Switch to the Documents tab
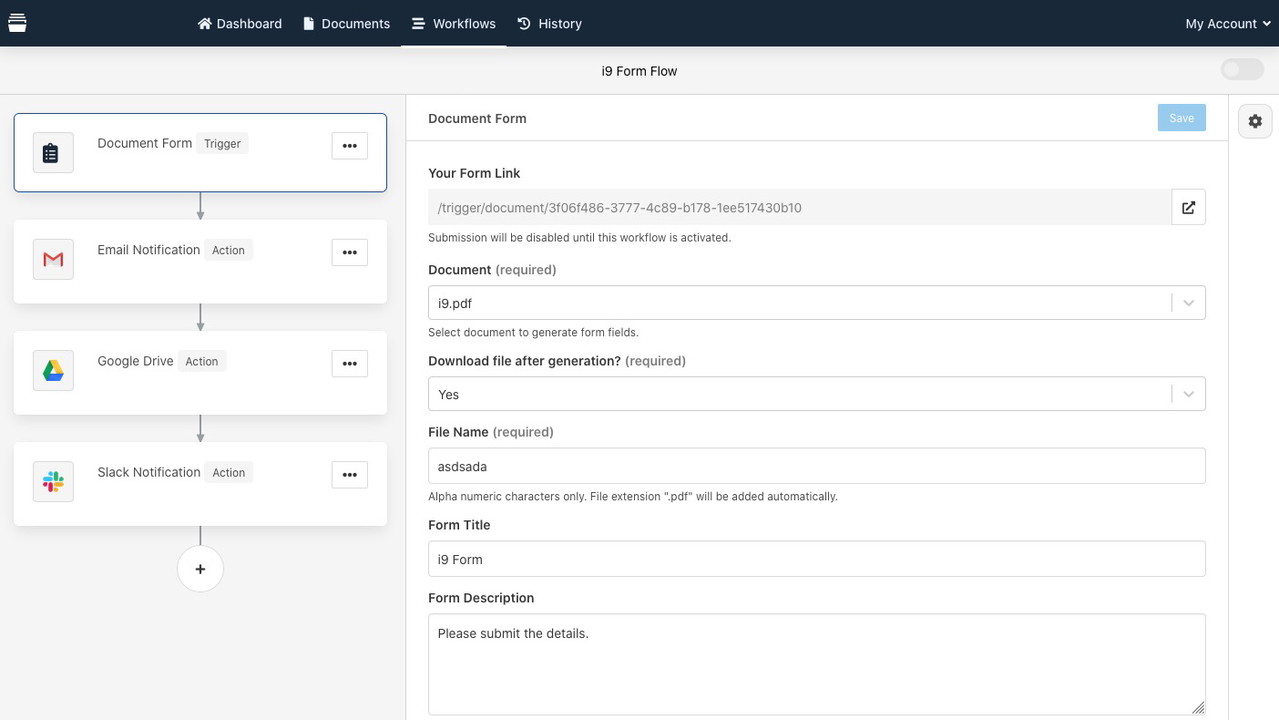The image size is (1279, 720). tap(346, 24)
